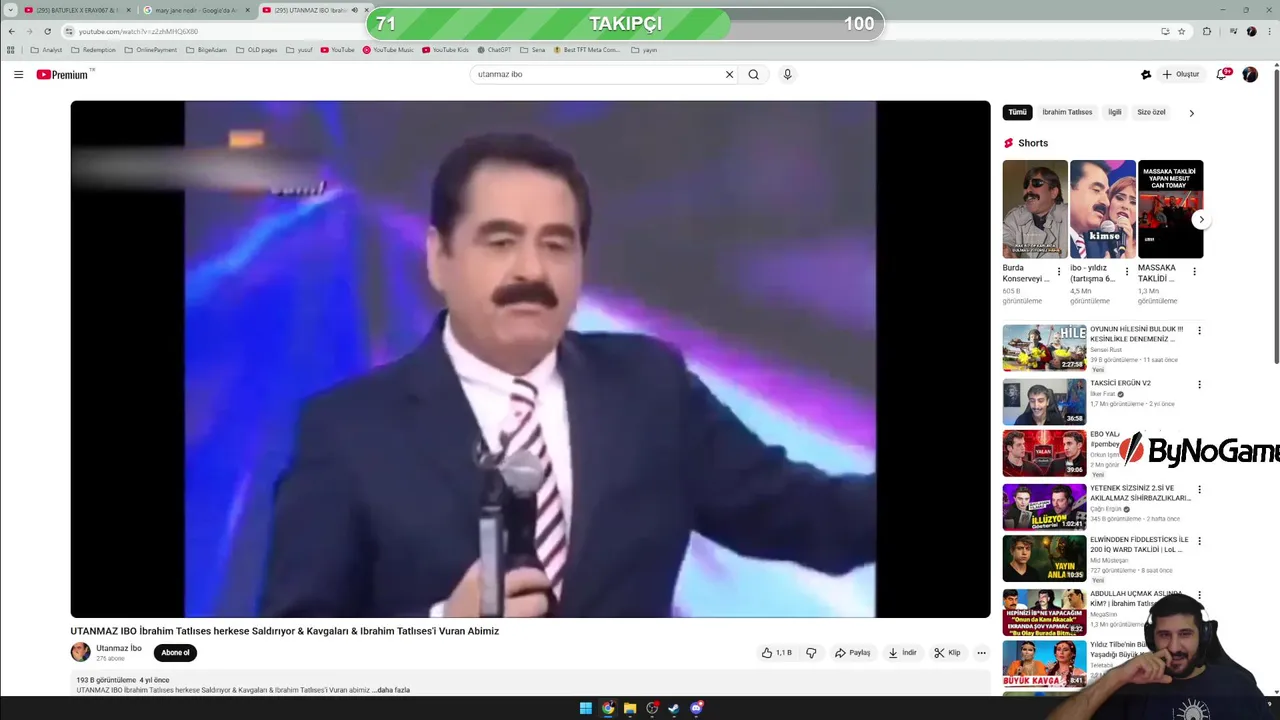Screen dimensions: 1280x720
Task: Open BÜYÜK KAVGA Yıldız Tilbe thumbnail
Action: click(1044, 664)
